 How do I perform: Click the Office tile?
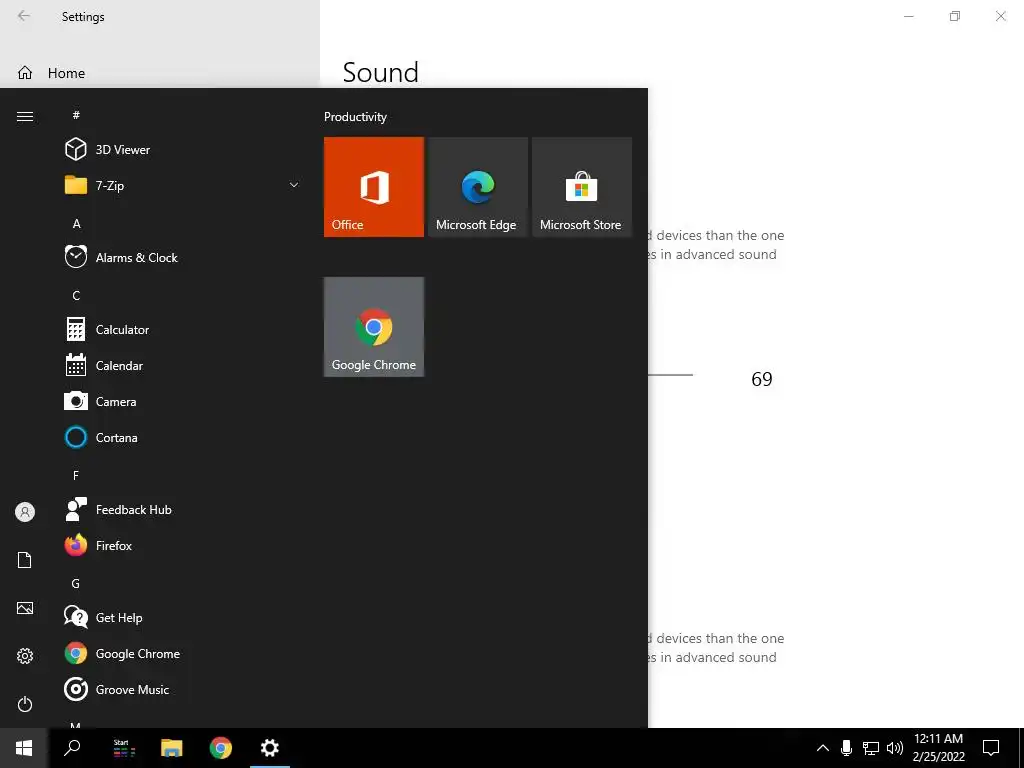point(374,187)
